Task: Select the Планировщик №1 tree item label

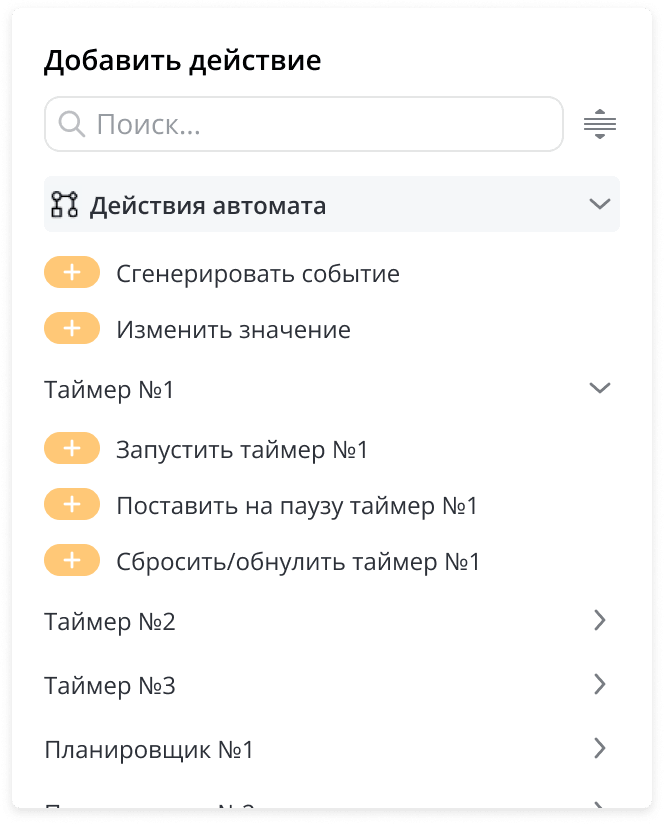Action: click(x=149, y=750)
